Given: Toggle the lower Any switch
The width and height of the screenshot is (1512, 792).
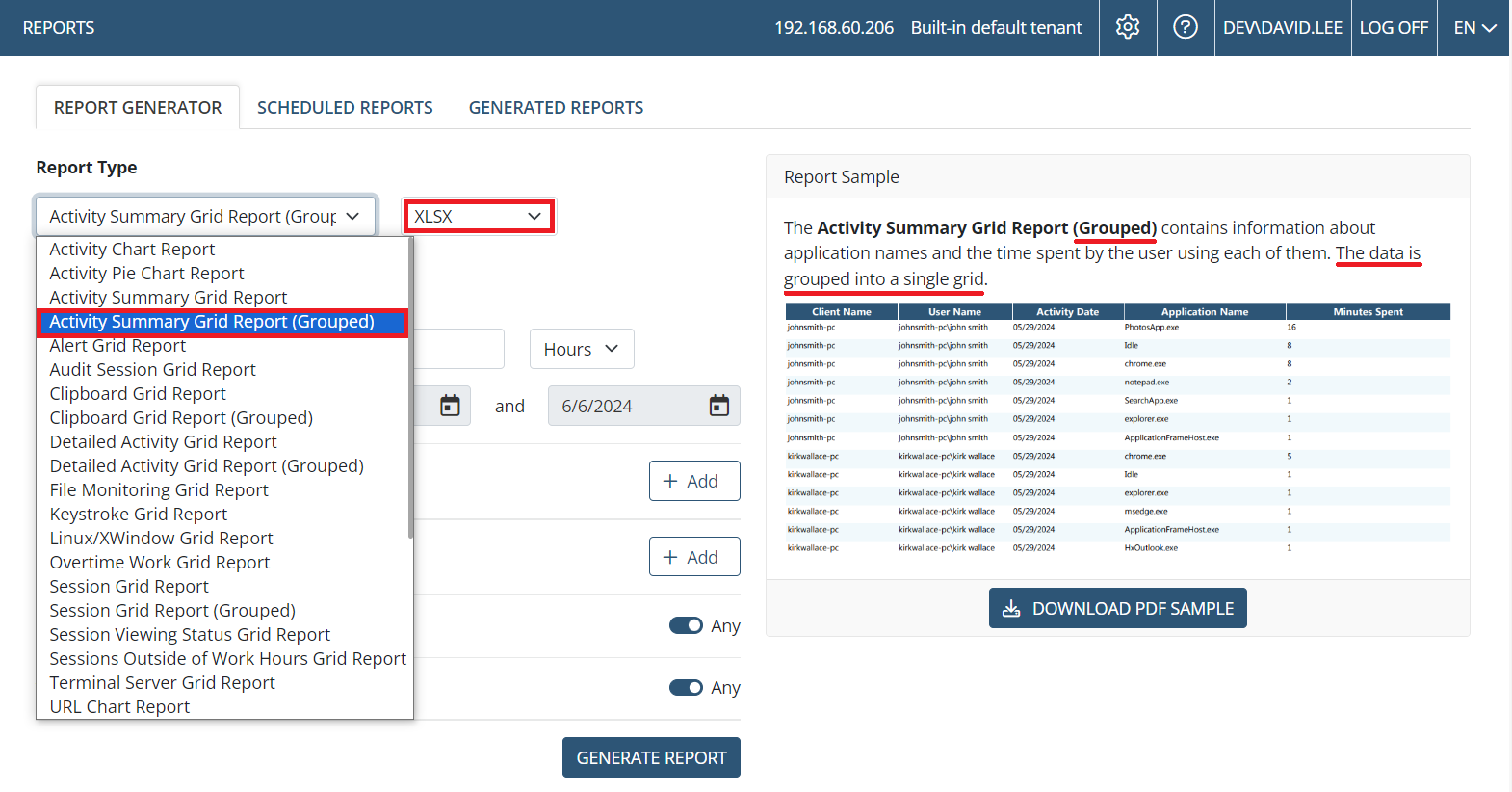Looking at the screenshot, I should 686,688.
